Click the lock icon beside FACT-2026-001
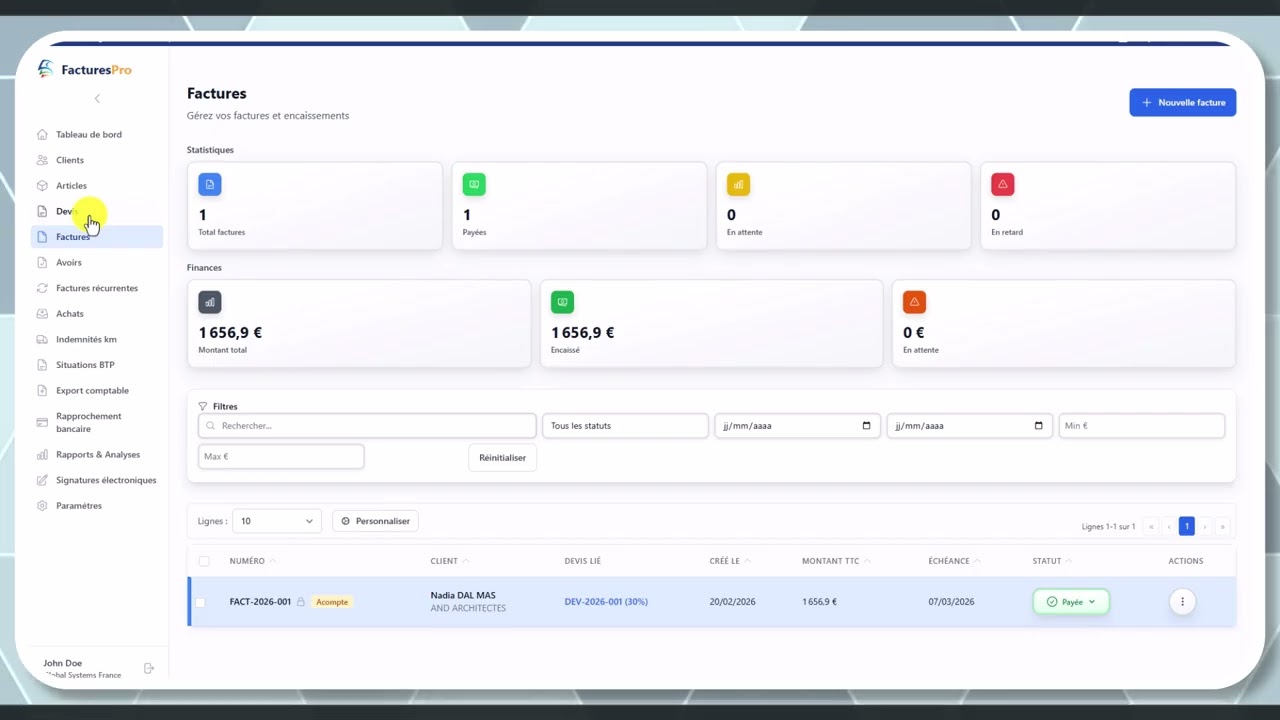 point(300,602)
